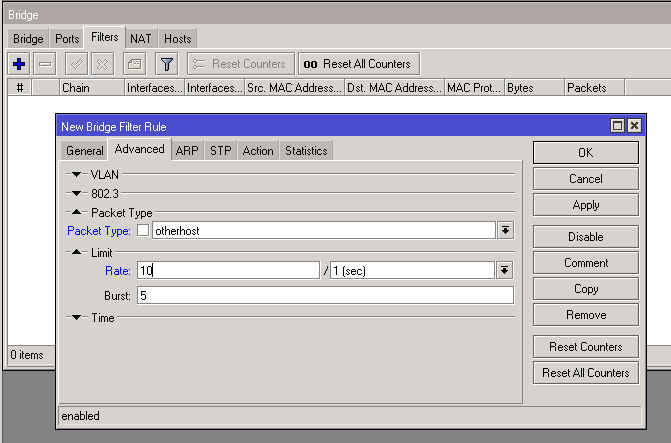The width and height of the screenshot is (671, 443).
Task: Click Reset All Counters button in dialog
Action: coord(585,373)
